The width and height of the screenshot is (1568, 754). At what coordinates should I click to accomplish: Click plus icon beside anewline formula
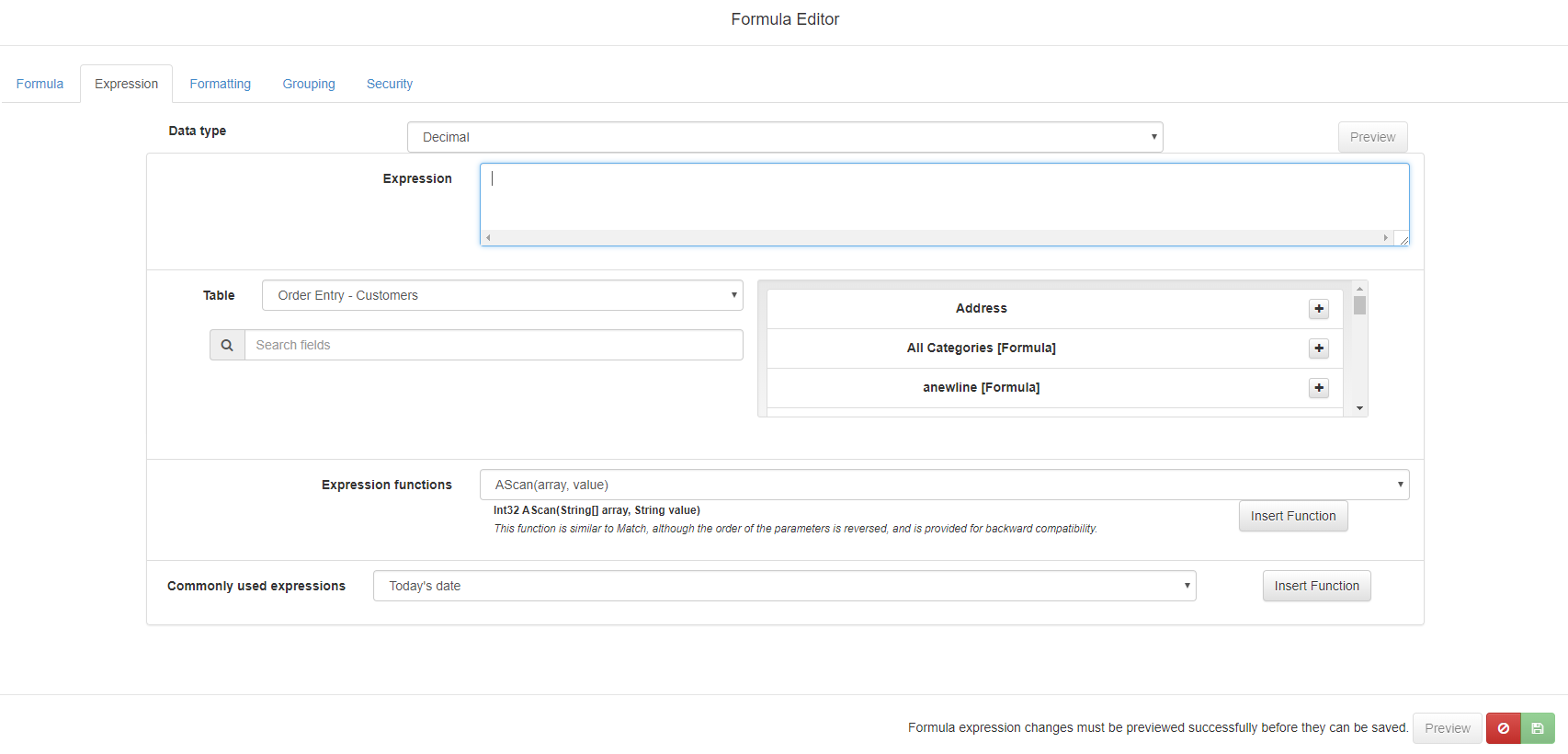coord(1318,388)
